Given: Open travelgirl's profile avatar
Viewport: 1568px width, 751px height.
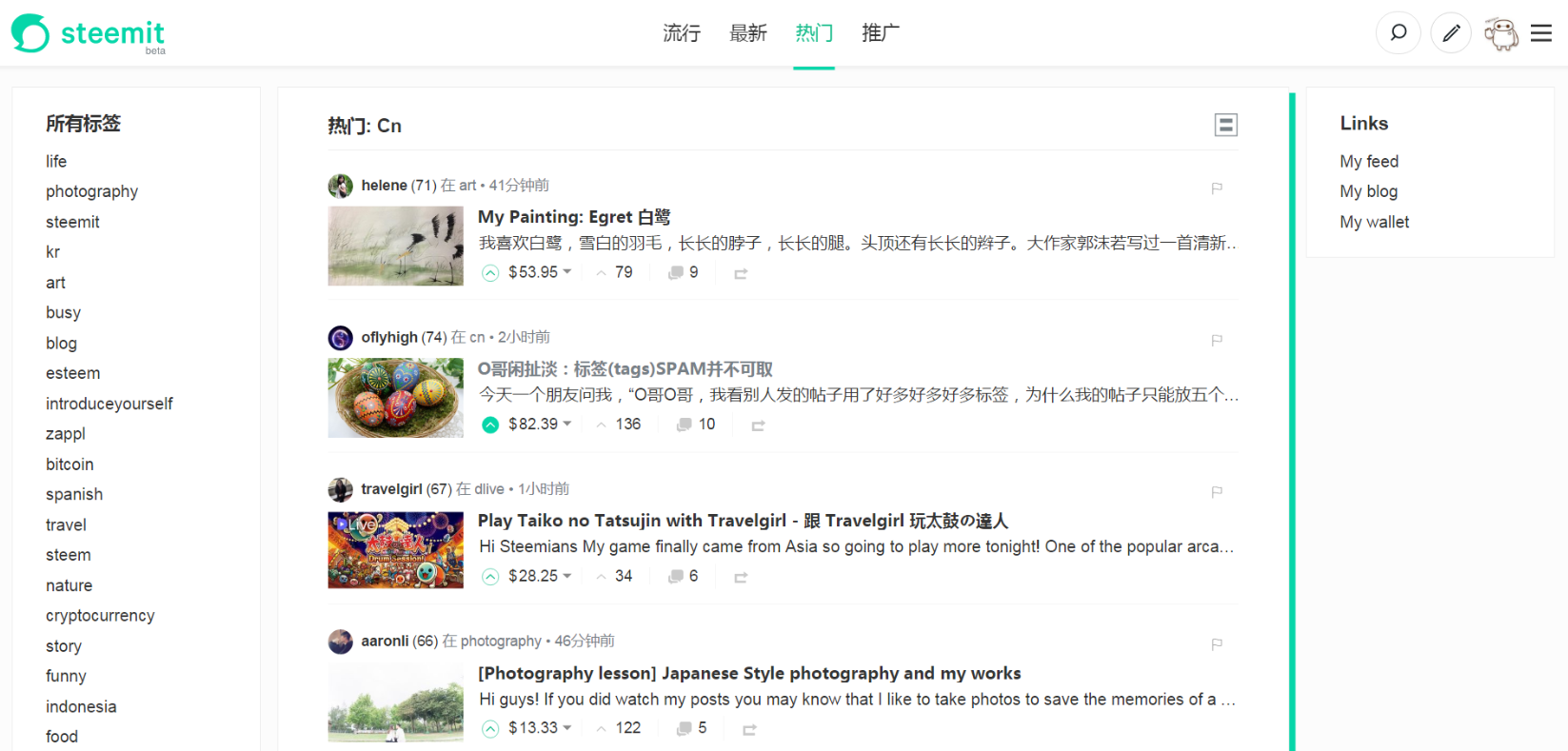Looking at the screenshot, I should tap(340, 489).
